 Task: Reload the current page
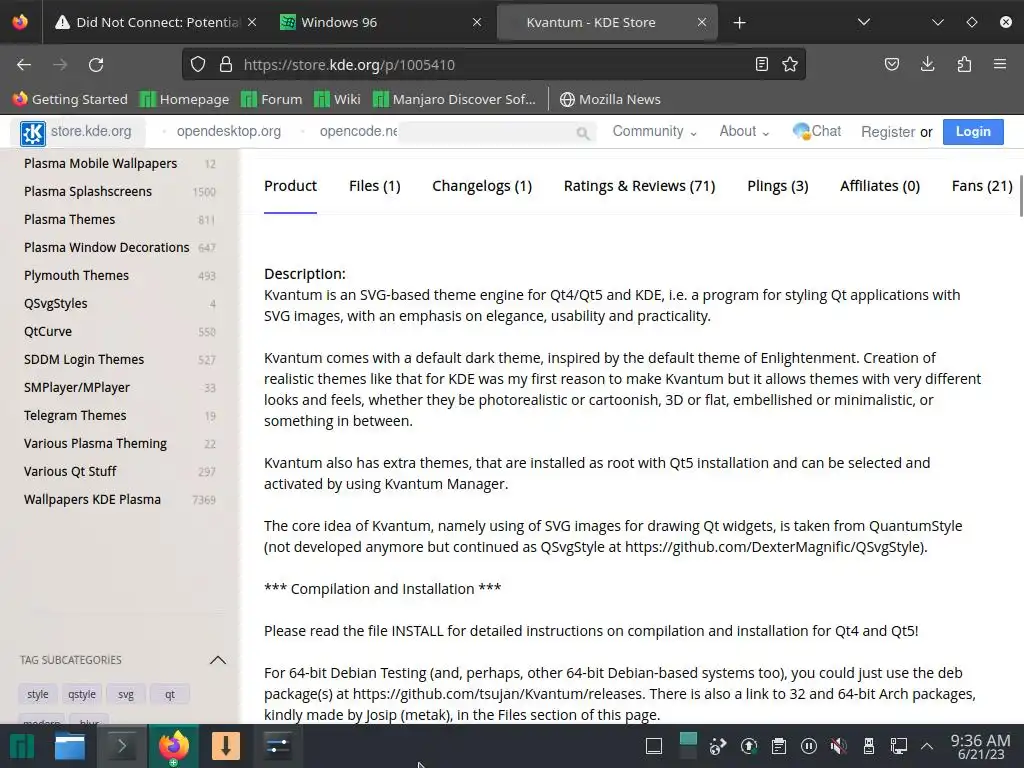(96, 65)
